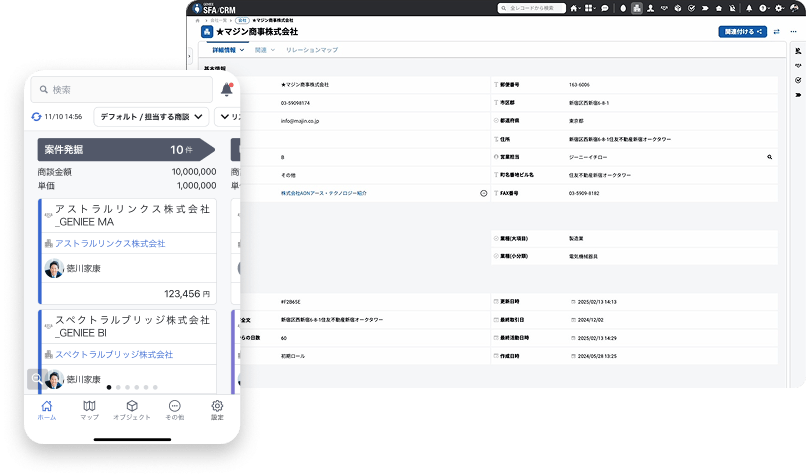Open the user avatar in top right
Image resolution: width=806 pixels, height=476 pixels.
(x=794, y=8)
